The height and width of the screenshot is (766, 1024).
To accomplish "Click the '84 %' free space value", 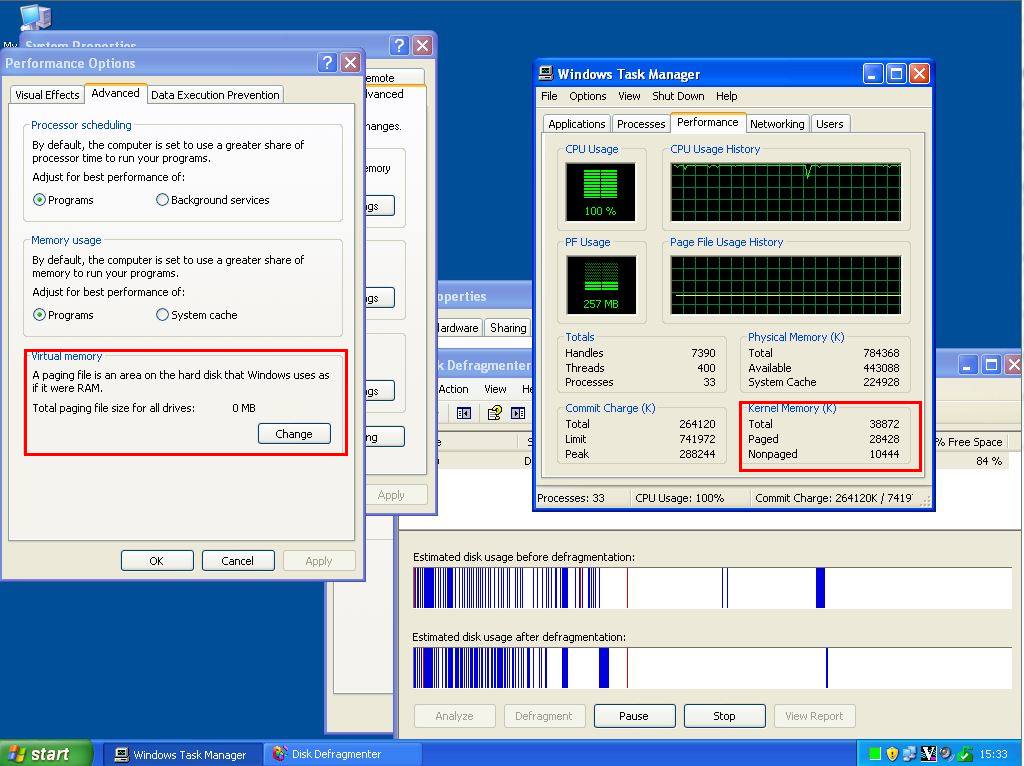I will pos(989,461).
